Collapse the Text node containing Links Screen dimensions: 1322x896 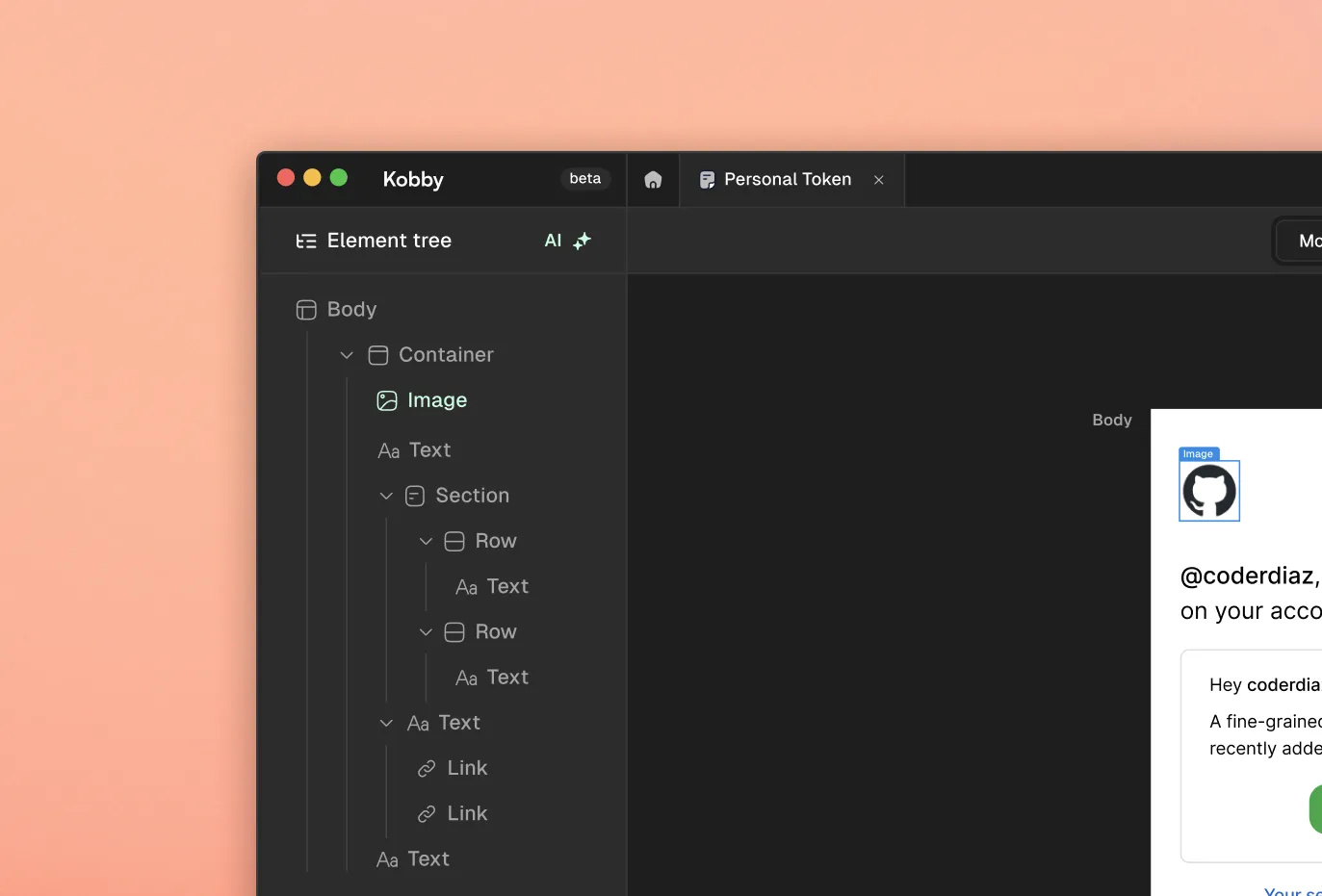(x=386, y=723)
